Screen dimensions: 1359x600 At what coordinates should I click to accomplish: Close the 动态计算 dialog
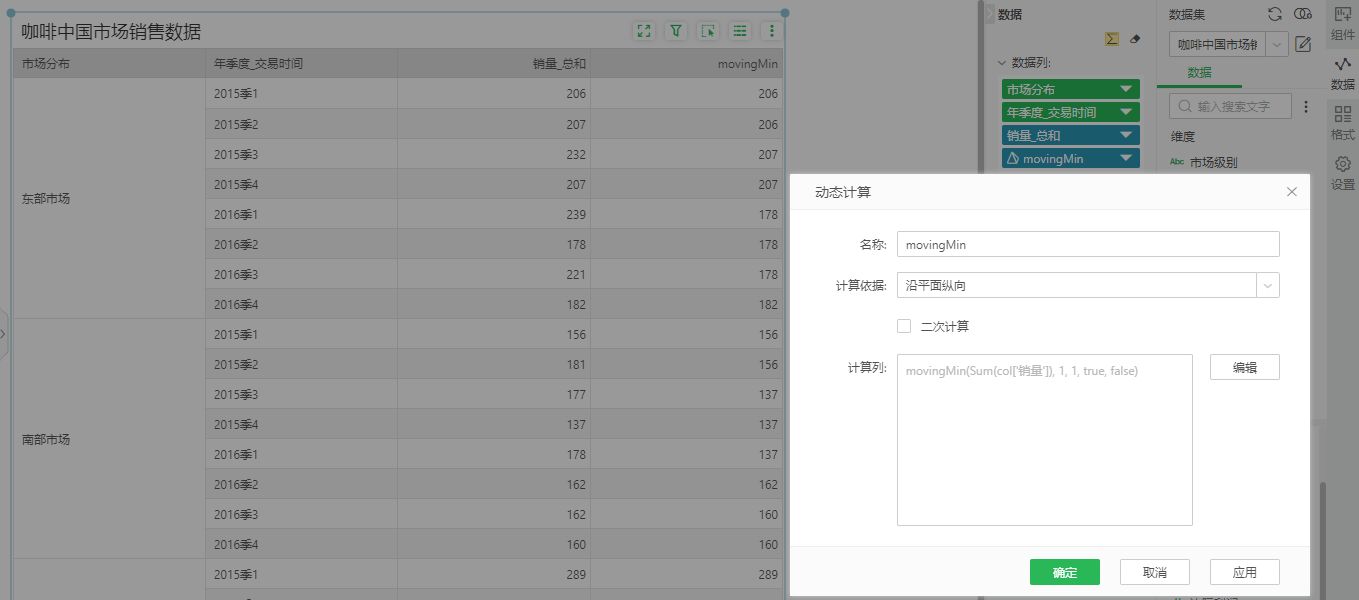click(x=1291, y=192)
